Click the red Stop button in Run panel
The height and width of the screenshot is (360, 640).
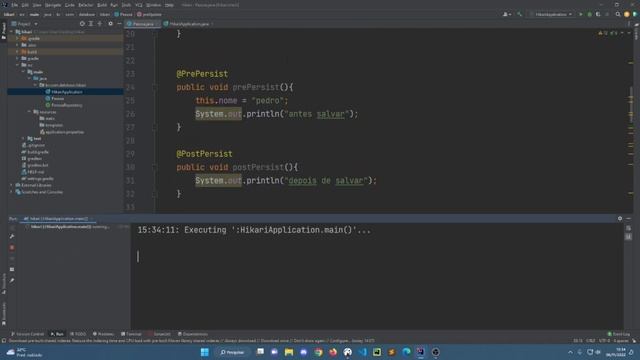point(12,247)
